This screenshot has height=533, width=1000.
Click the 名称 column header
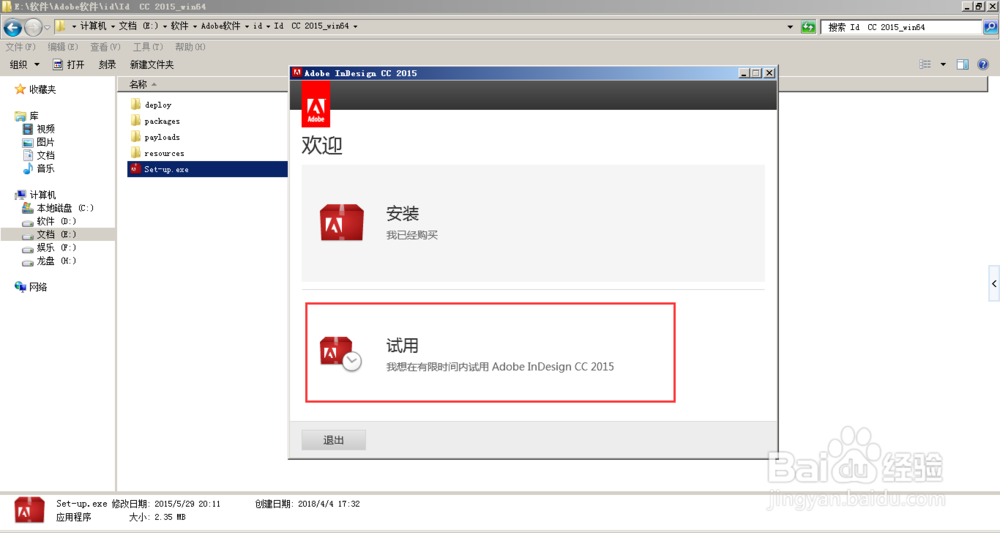pyautogui.click(x=138, y=84)
